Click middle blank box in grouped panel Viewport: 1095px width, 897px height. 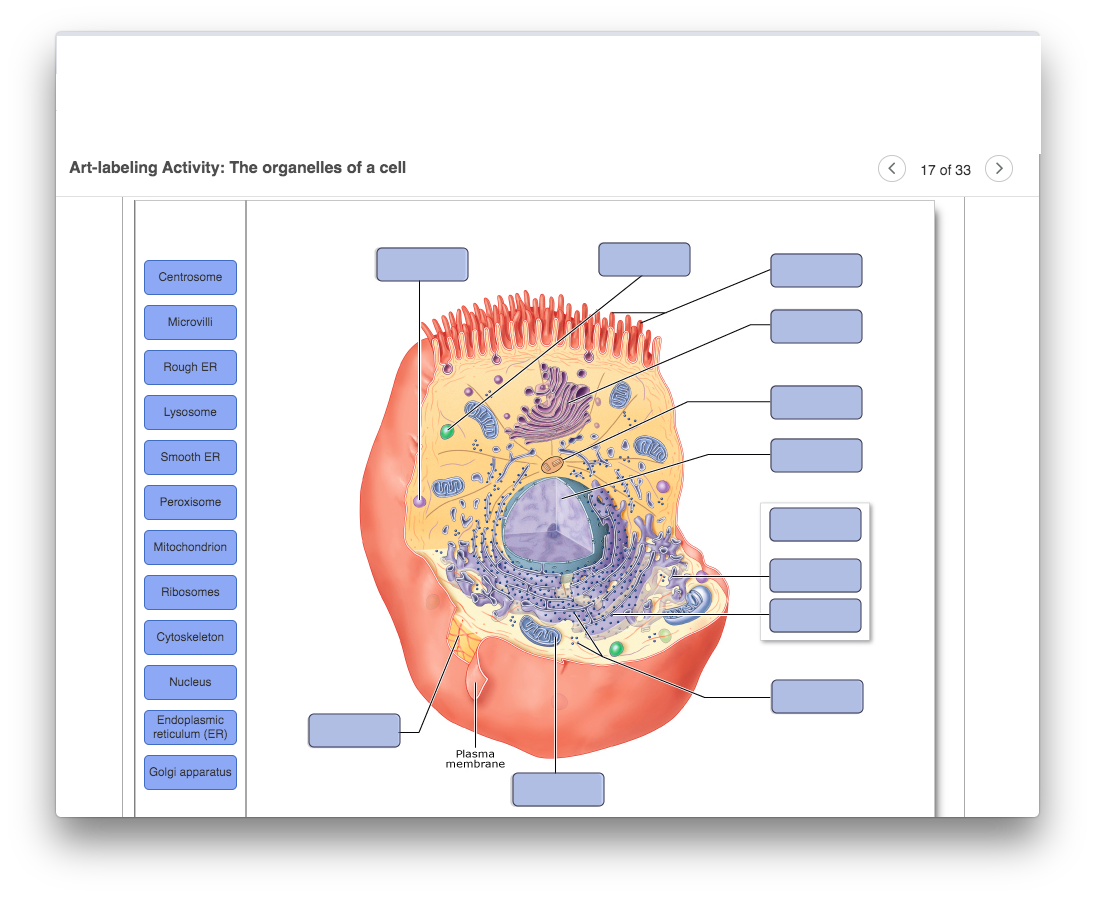[815, 576]
